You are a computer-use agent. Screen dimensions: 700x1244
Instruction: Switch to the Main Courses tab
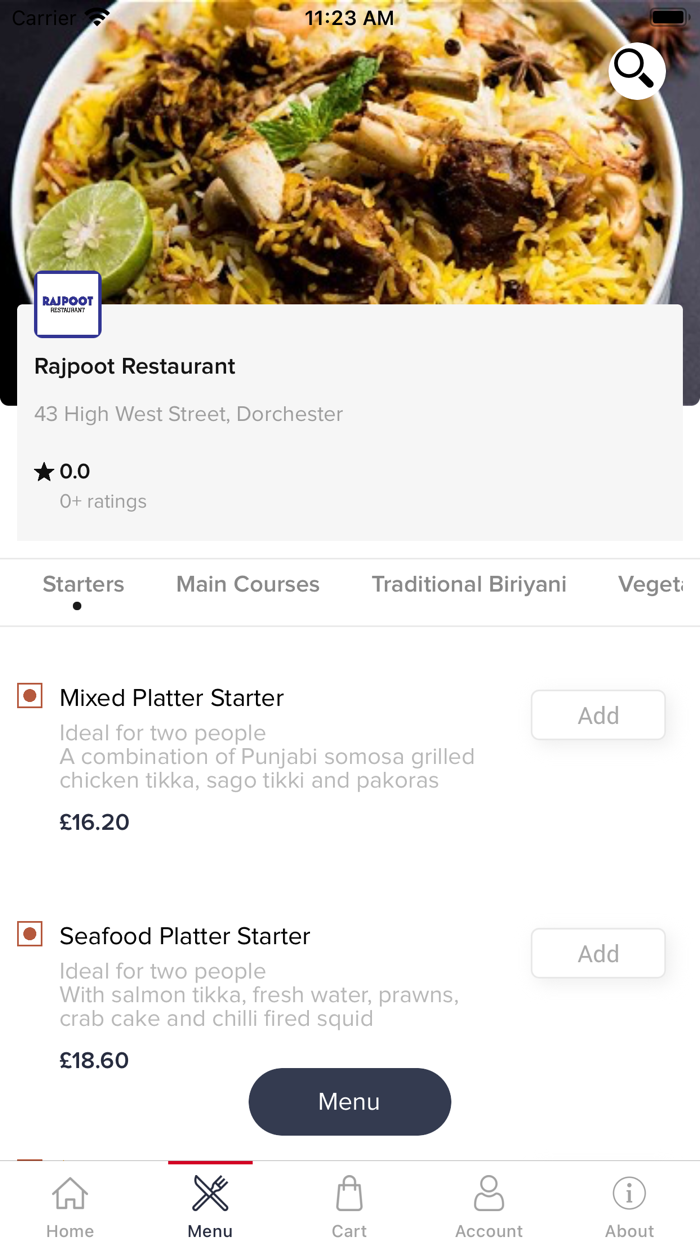247,584
